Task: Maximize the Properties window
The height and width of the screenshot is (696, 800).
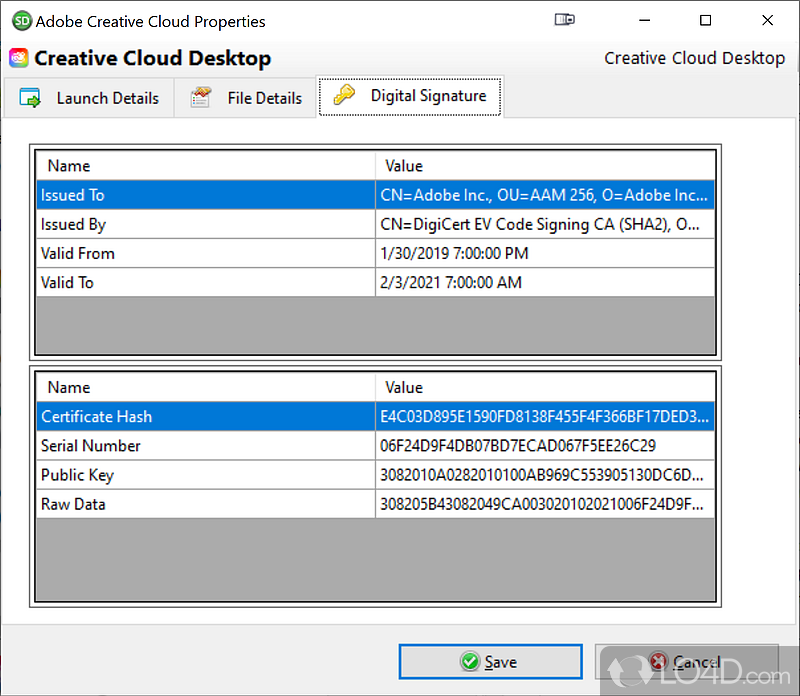Action: (x=705, y=20)
